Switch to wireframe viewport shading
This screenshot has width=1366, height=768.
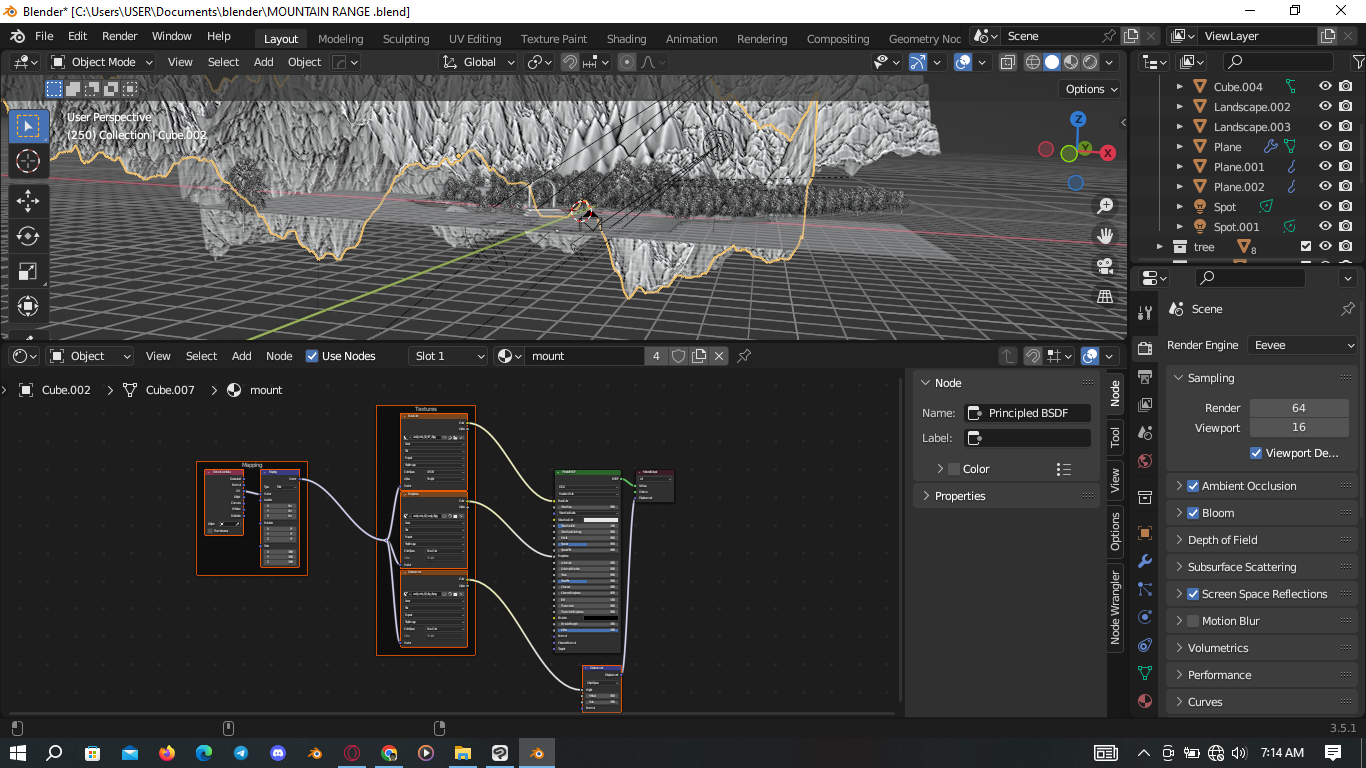(x=1033, y=62)
